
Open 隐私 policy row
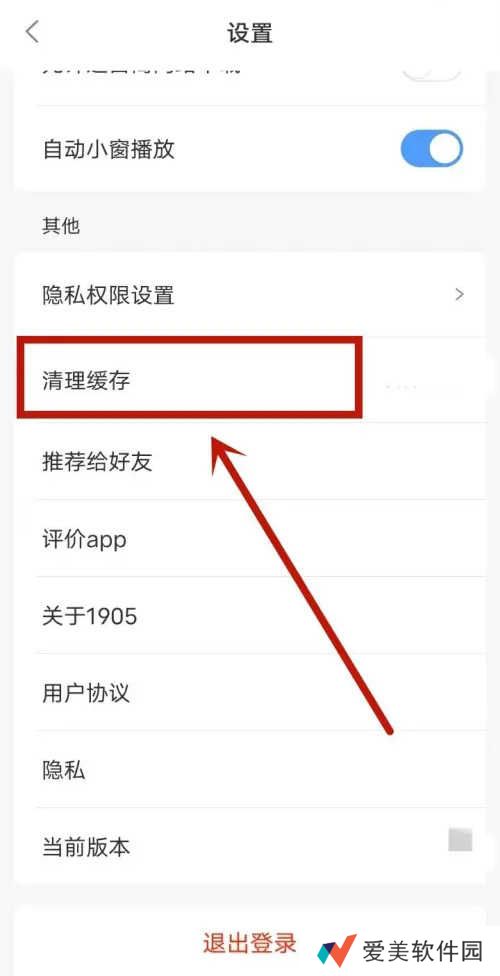pyautogui.click(x=249, y=770)
